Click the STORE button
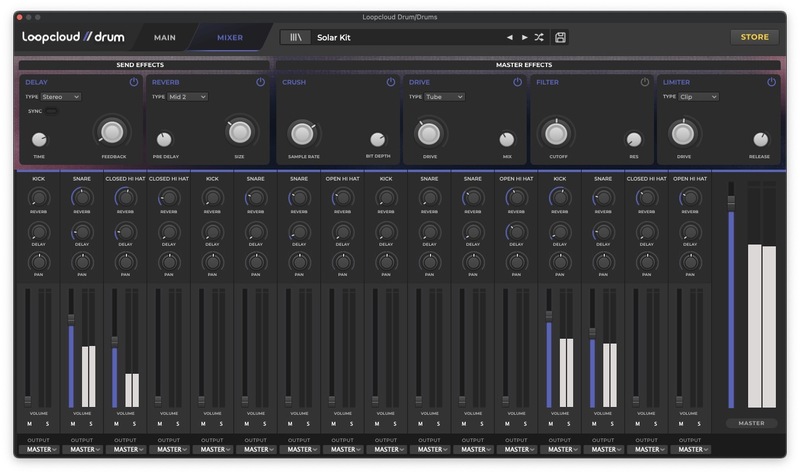Screen dimensions: 800x474 point(754,38)
